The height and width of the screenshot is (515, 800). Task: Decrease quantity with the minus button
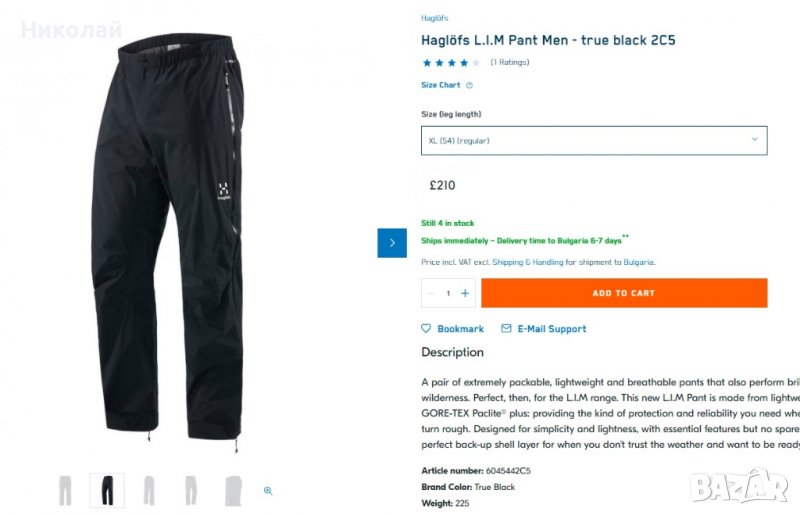(430, 293)
